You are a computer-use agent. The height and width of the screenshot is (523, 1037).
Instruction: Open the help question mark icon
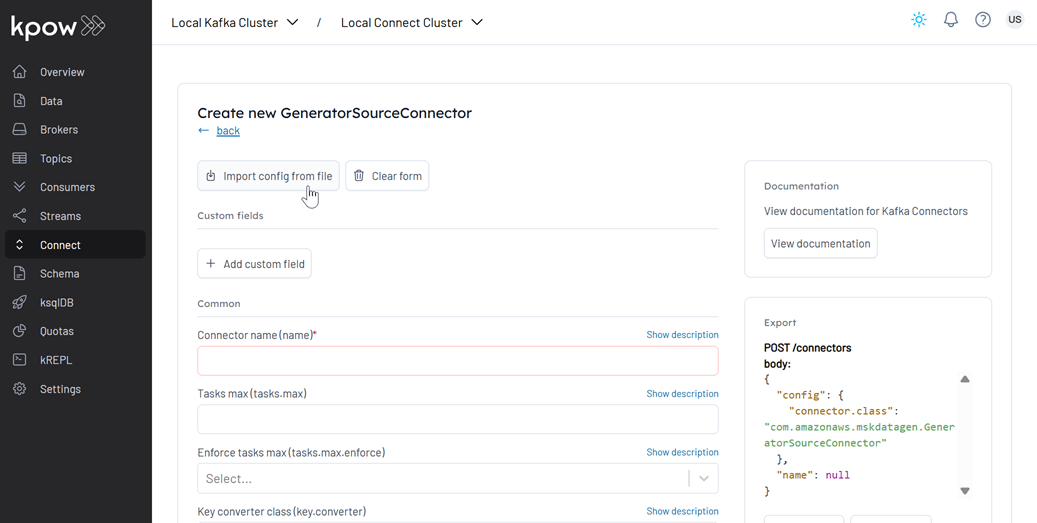983,20
